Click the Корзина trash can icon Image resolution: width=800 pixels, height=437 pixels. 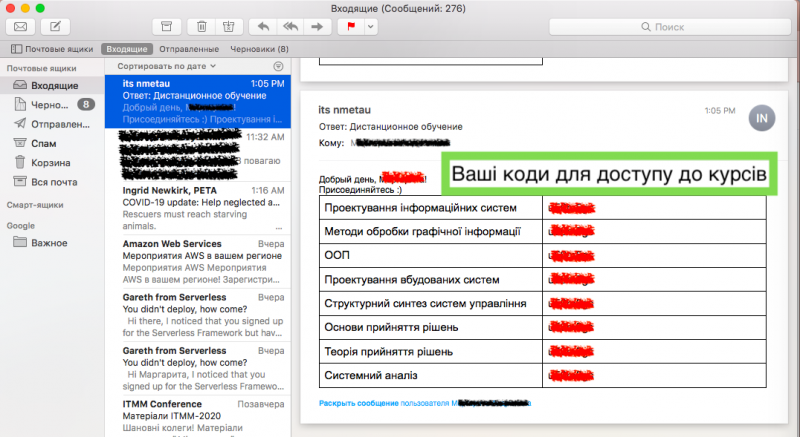(20, 162)
